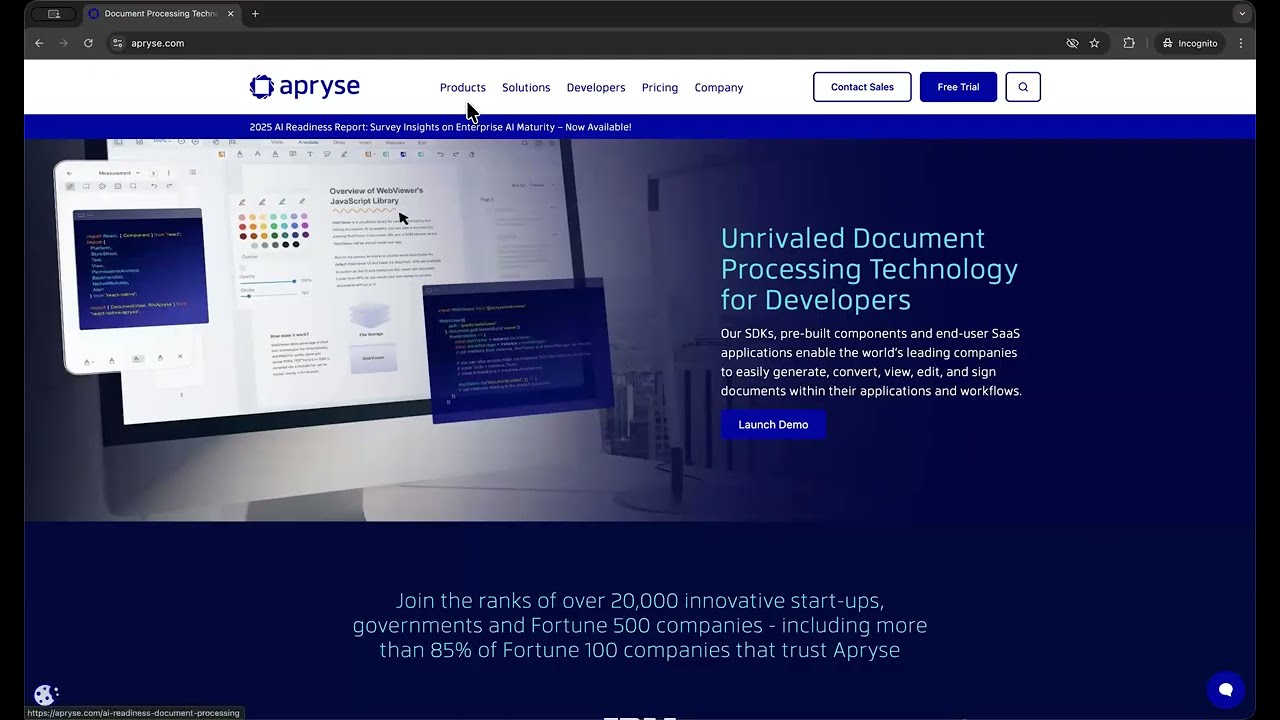Click the tracking protection eye icon

tap(1072, 43)
